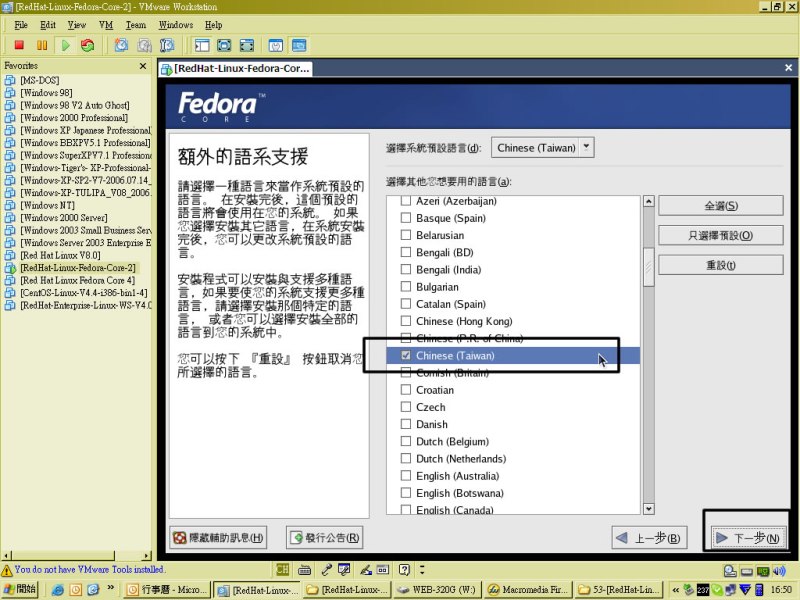Click the red Power Off toolbar icon

click(x=19, y=45)
